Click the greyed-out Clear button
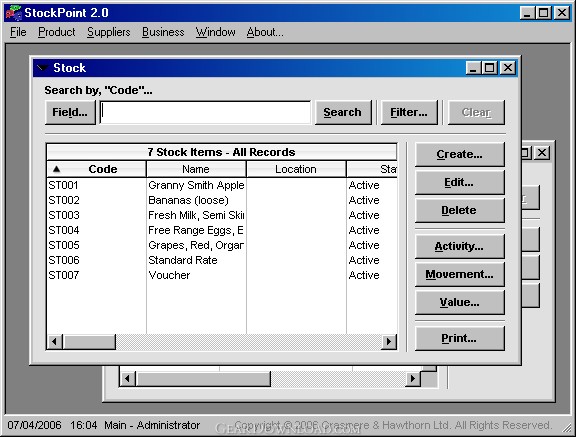Image resolution: width=576 pixels, height=437 pixels. (x=476, y=112)
